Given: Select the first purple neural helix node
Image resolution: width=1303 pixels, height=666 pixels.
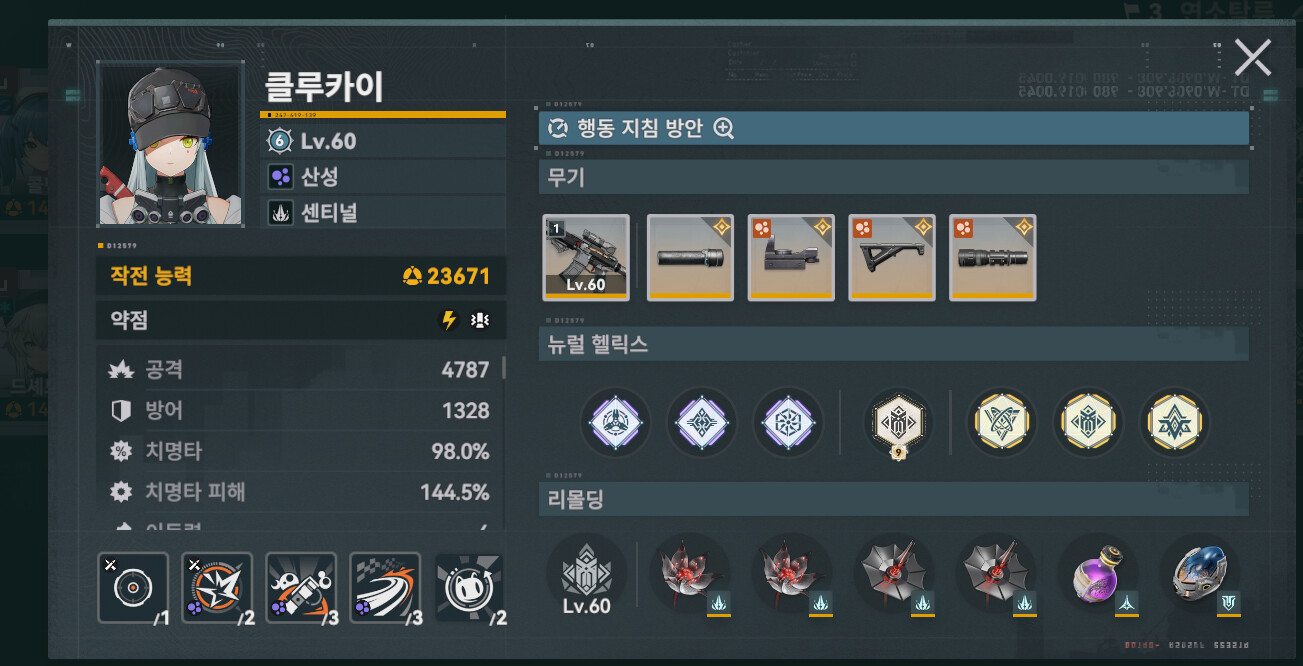Looking at the screenshot, I should pyautogui.click(x=615, y=422).
